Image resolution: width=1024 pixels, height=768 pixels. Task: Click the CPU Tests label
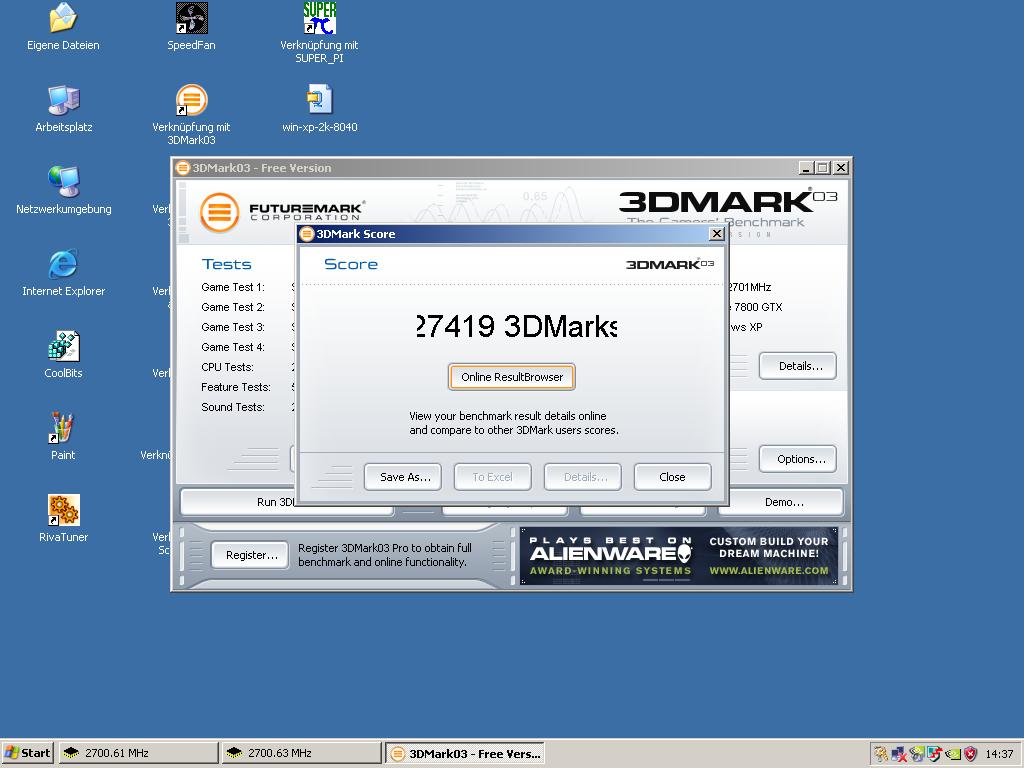227,367
